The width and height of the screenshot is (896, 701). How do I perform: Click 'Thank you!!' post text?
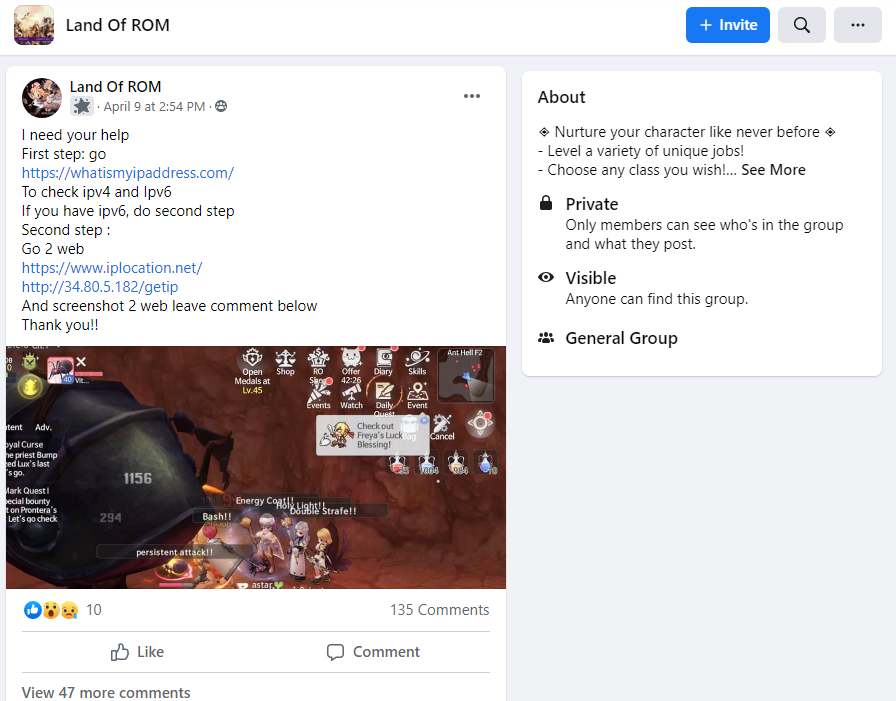pyautogui.click(x=60, y=325)
